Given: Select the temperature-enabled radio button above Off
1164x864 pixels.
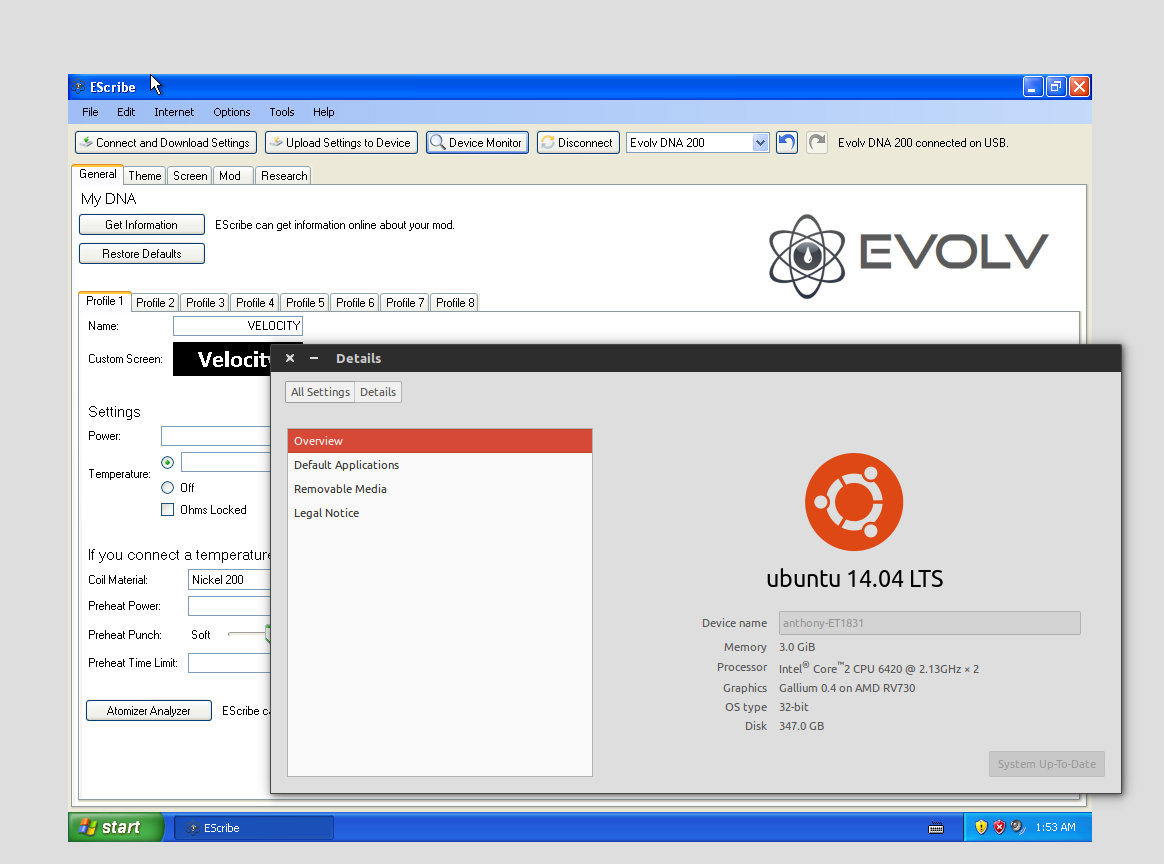Looking at the screenshot, I should [x=168, y=463].
